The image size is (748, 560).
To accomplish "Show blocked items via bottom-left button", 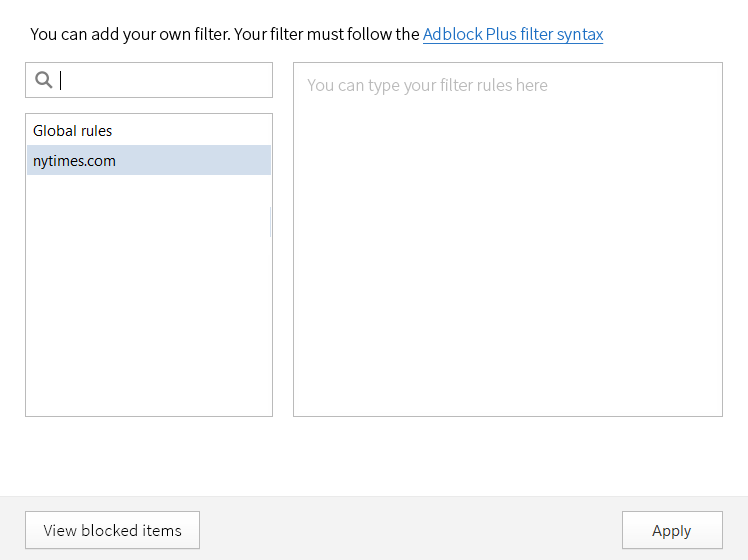I will 112,530.
